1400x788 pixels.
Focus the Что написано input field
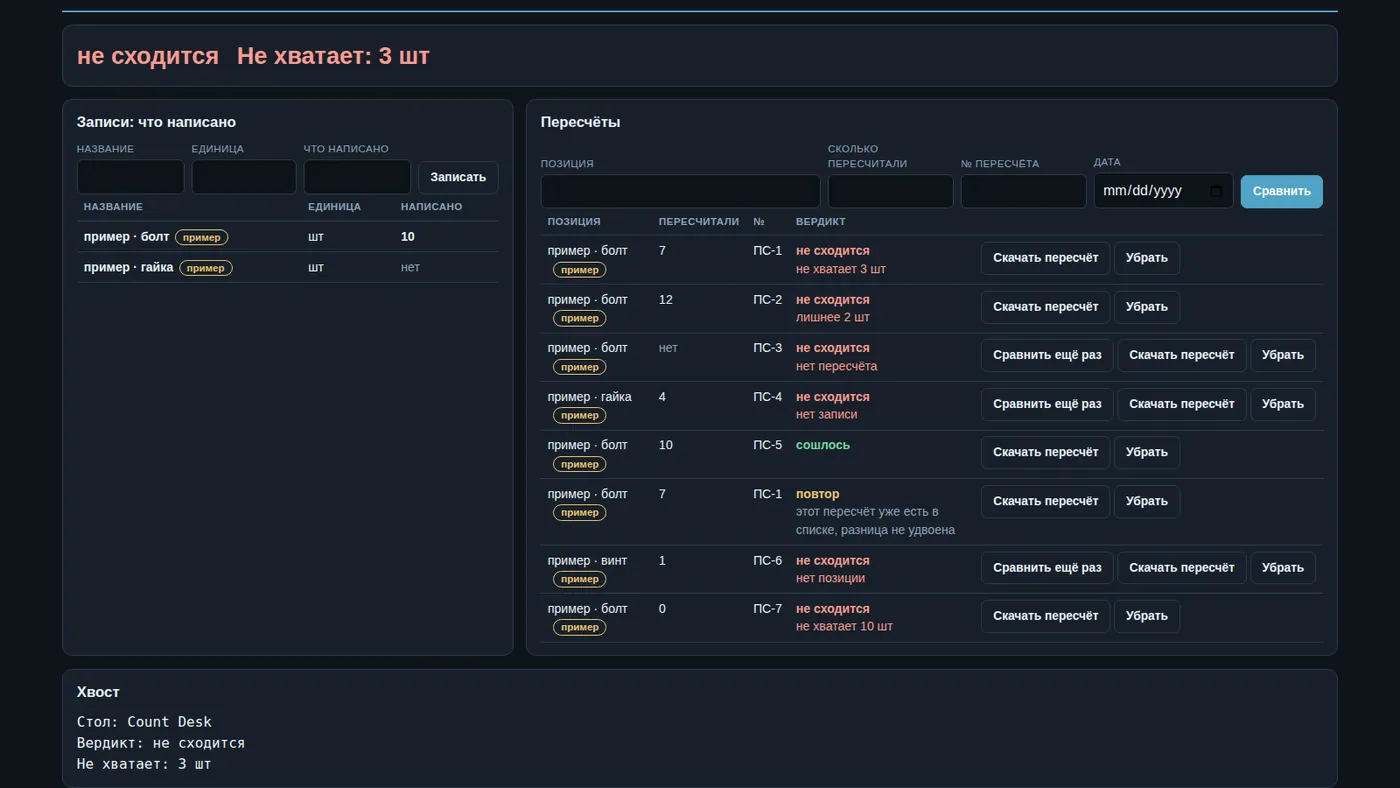tap(357, 177)
